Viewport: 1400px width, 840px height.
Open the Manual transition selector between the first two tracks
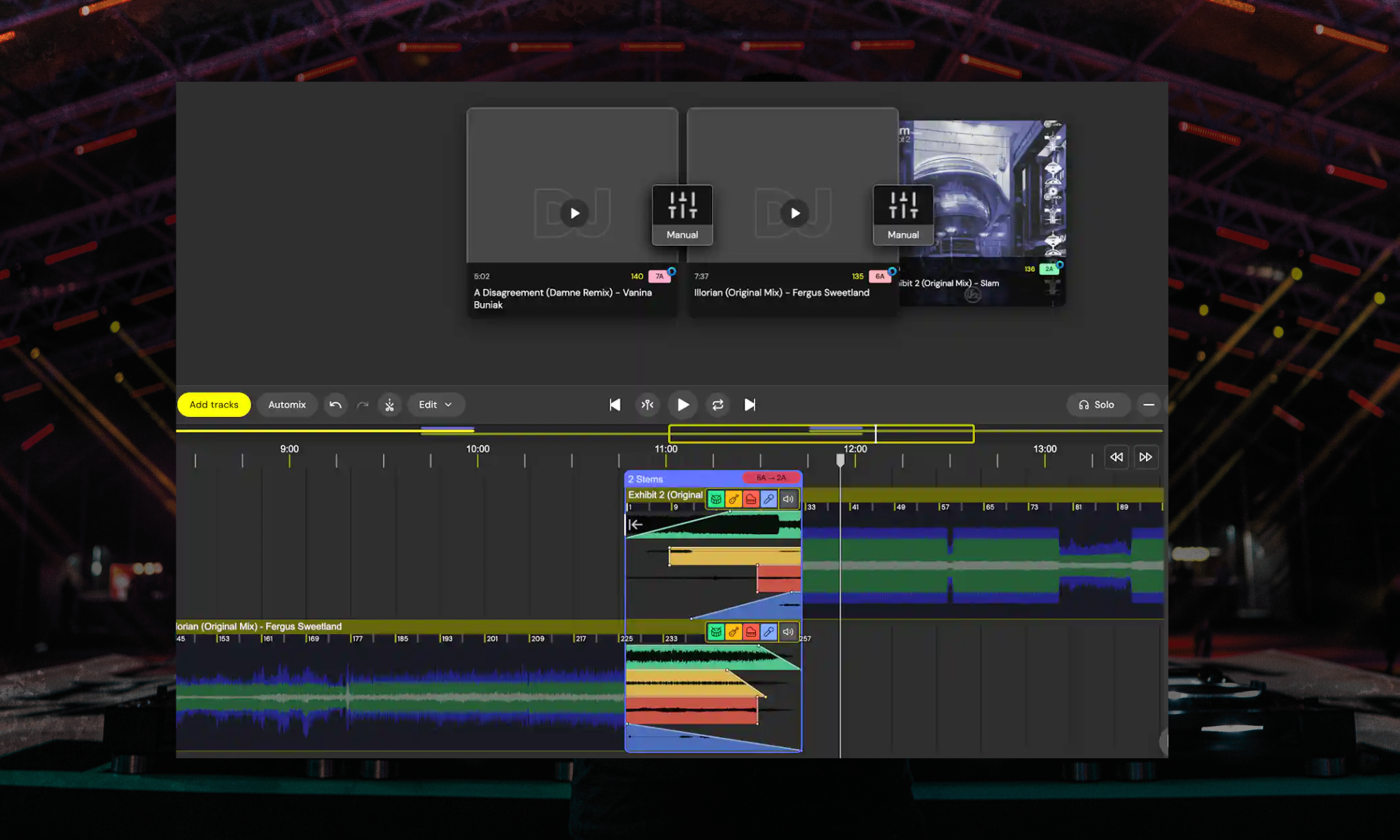(682, 215)
